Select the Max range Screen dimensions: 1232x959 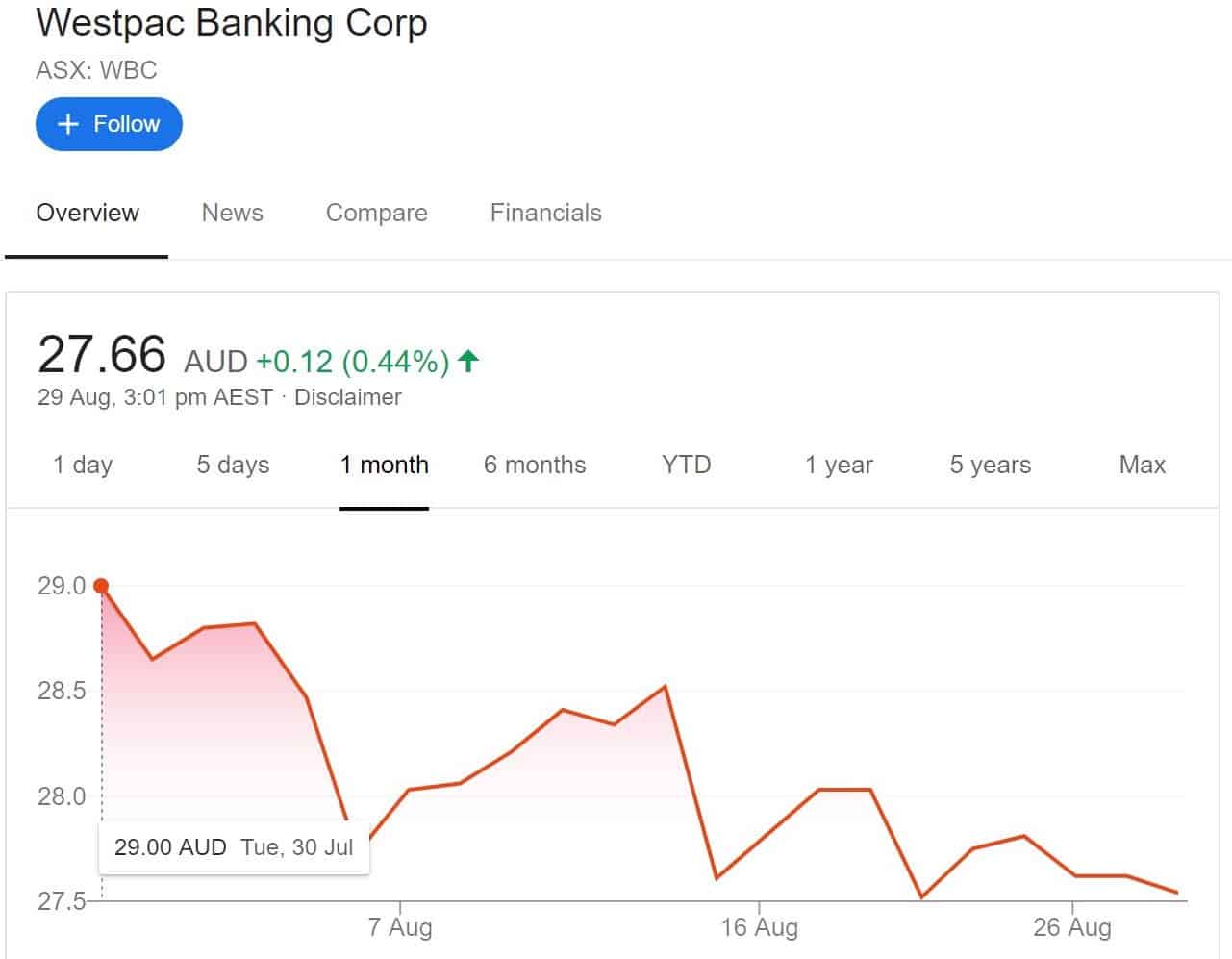(1142, 465)
